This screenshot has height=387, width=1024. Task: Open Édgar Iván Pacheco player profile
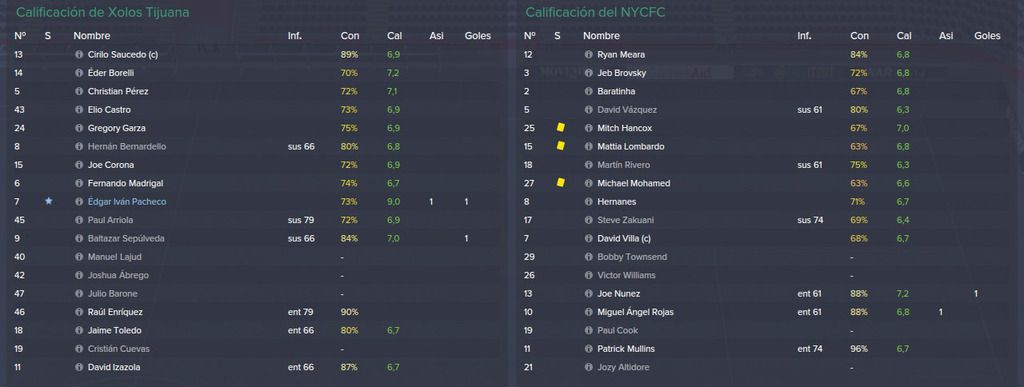tap(127, 202)
